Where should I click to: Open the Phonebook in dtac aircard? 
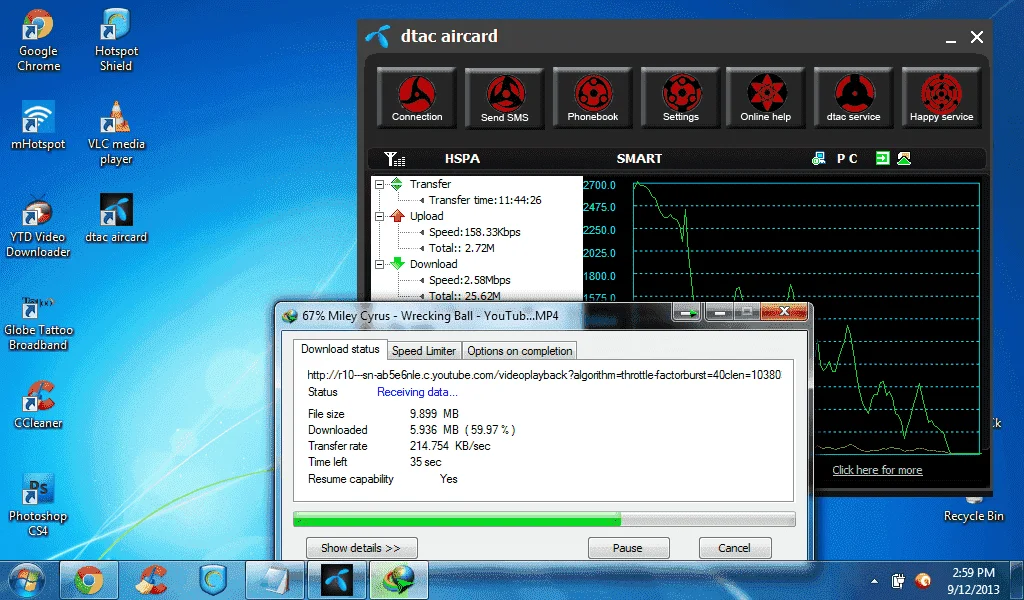[592, 97]
